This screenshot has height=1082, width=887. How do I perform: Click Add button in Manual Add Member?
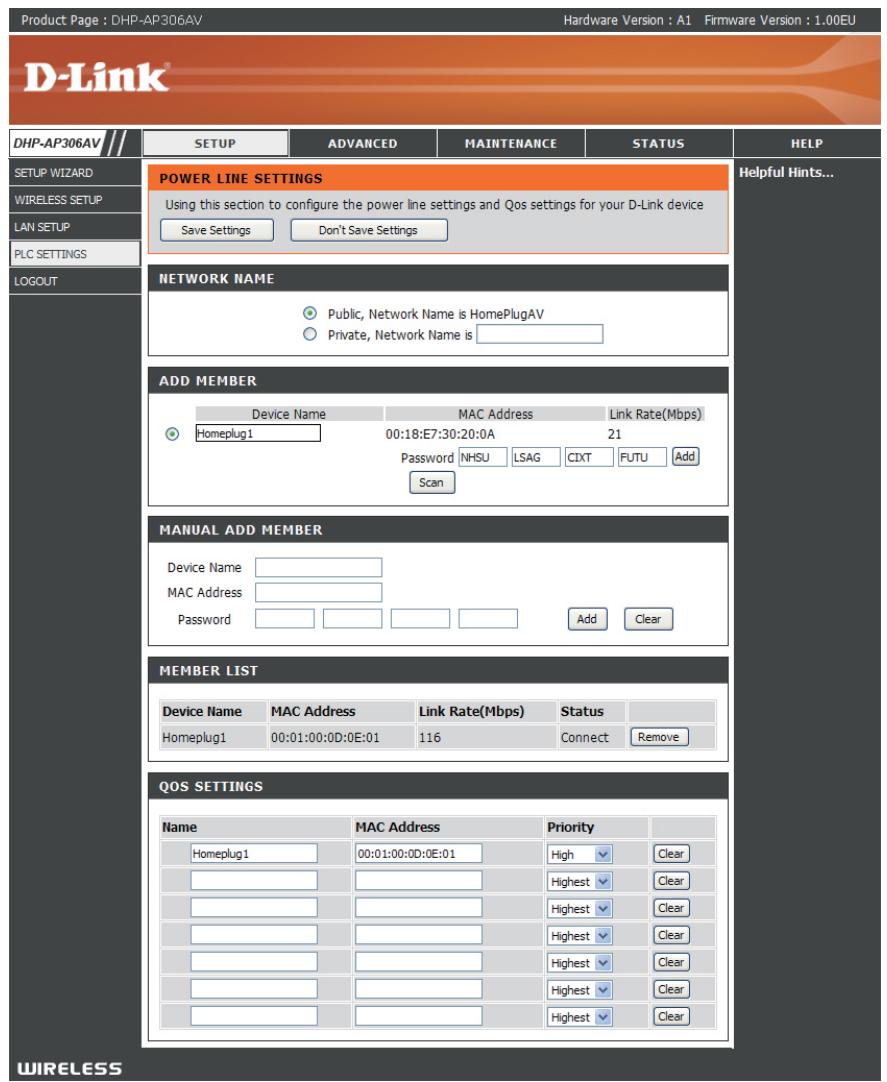587,619
